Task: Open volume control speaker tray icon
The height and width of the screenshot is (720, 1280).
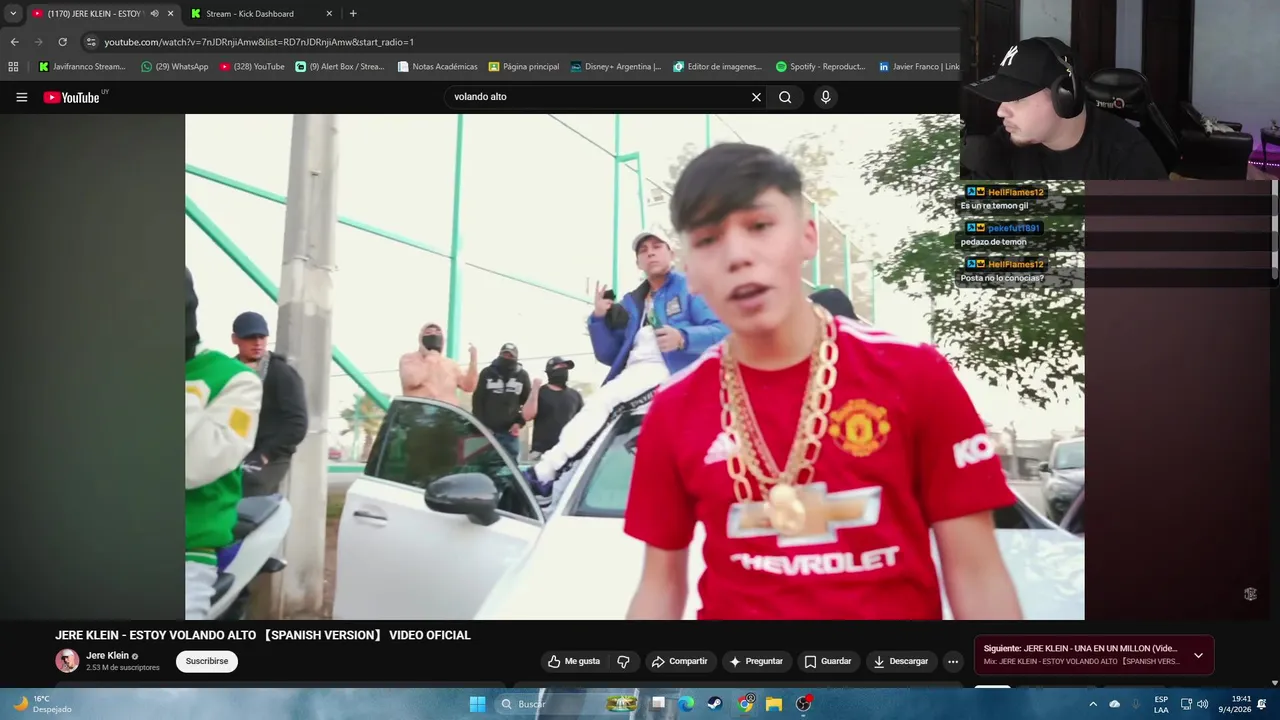Action: click(1203, 704)
